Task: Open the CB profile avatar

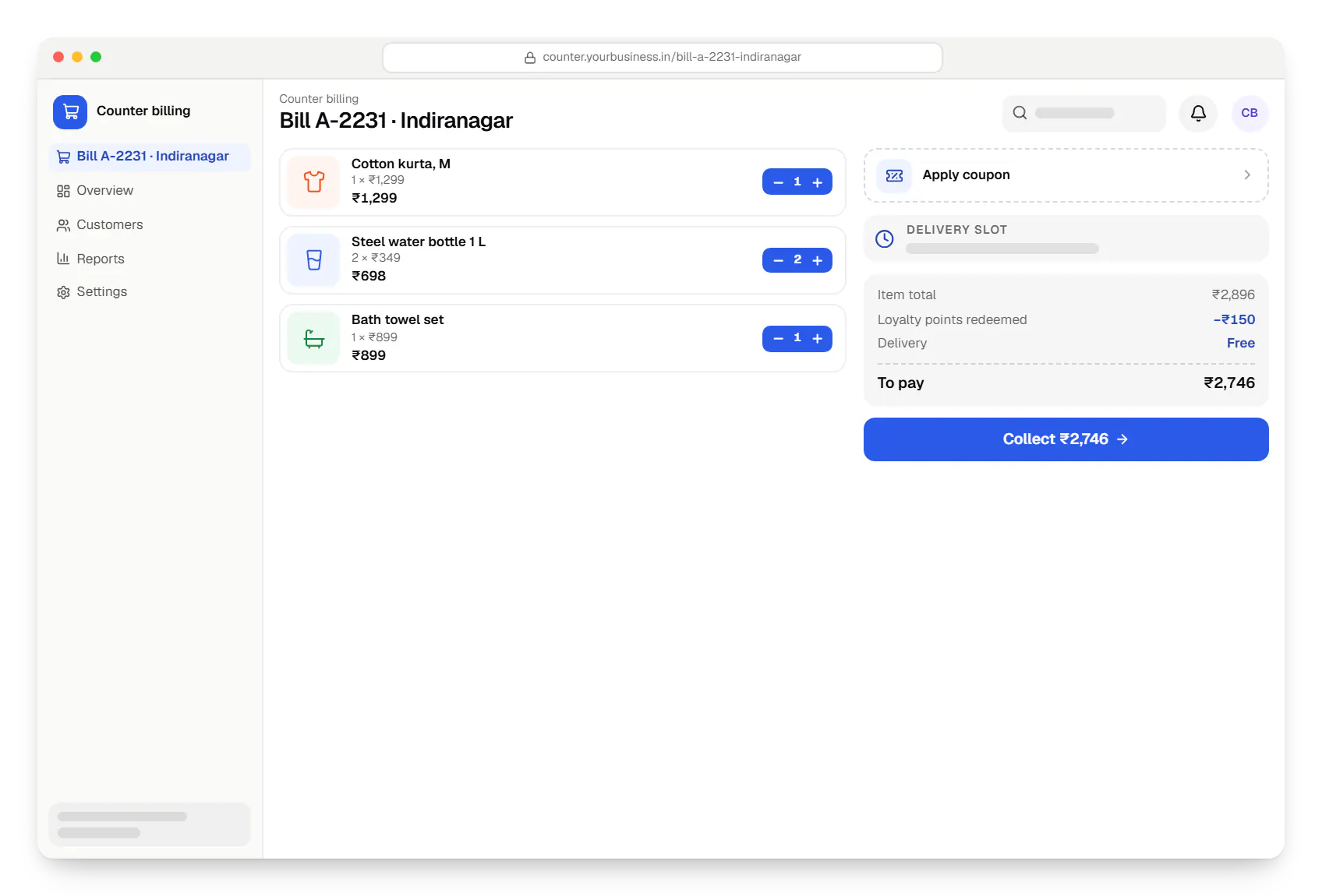Action: coord(1250,113)
